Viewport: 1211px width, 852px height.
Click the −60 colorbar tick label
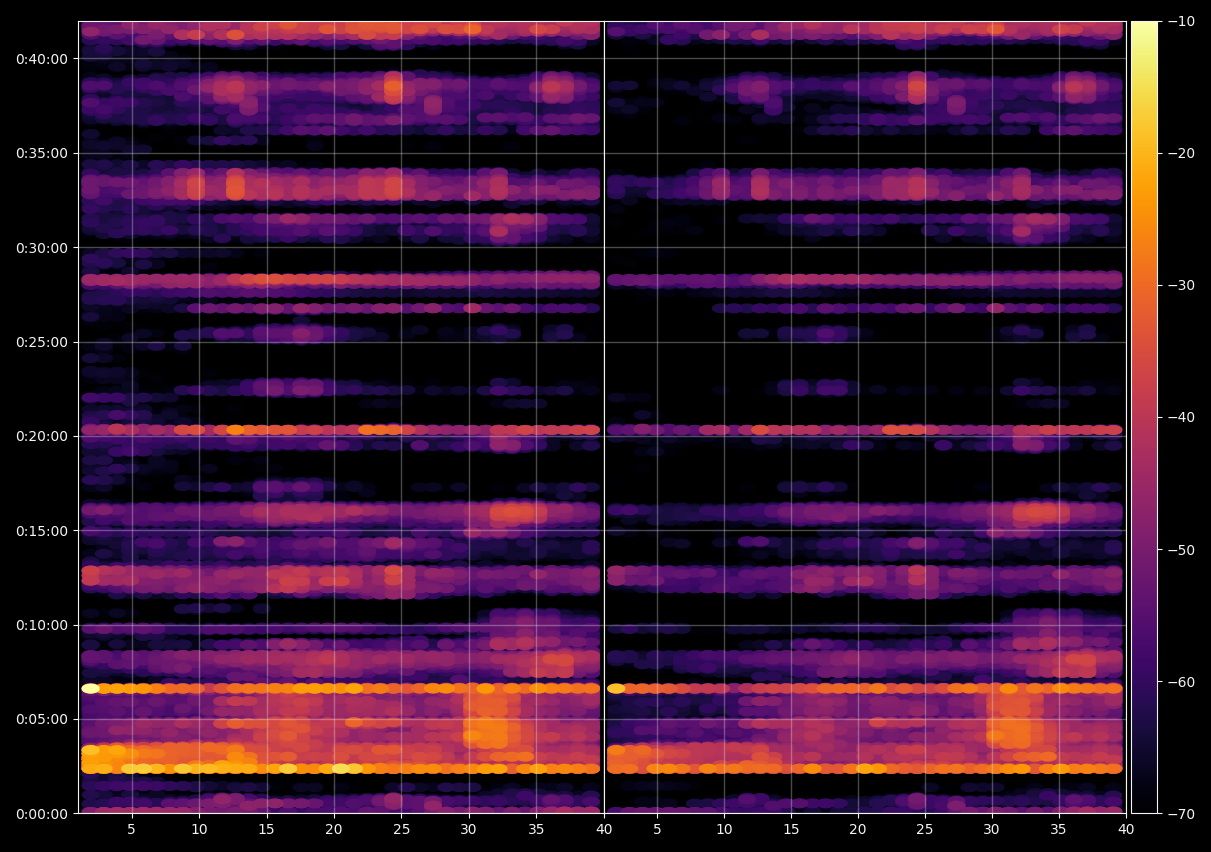click(1180, 681)
